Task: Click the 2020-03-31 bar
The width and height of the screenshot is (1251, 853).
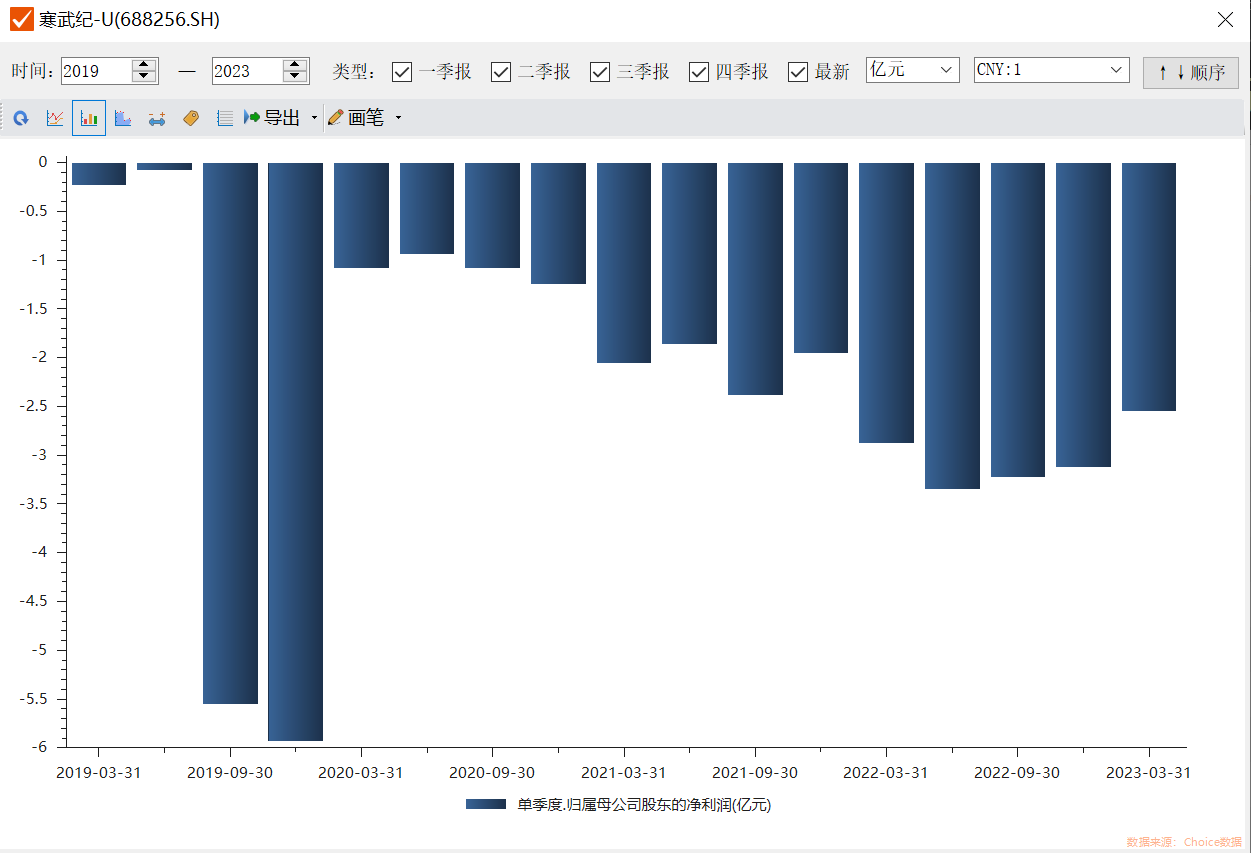Action: [x=361, y=215]
